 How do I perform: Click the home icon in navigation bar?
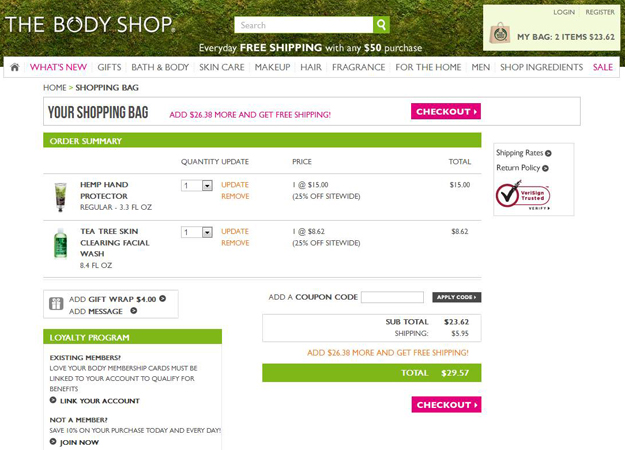(15, 67)
